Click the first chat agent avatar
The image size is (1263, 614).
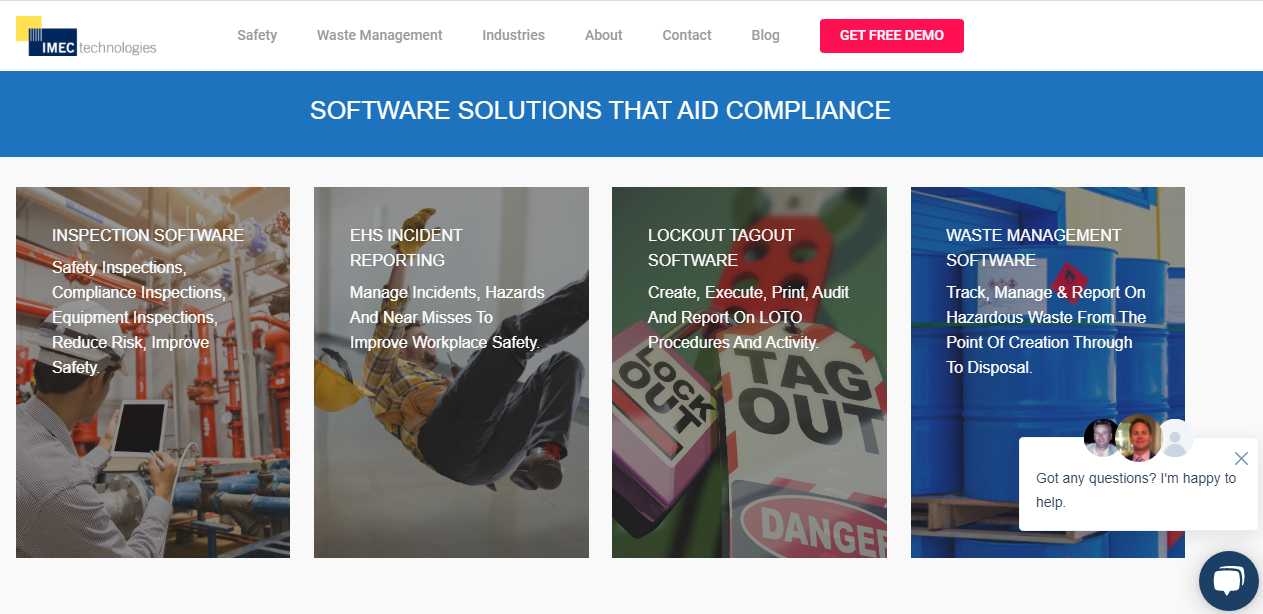pyautogui.click(x=1102, y=438)
